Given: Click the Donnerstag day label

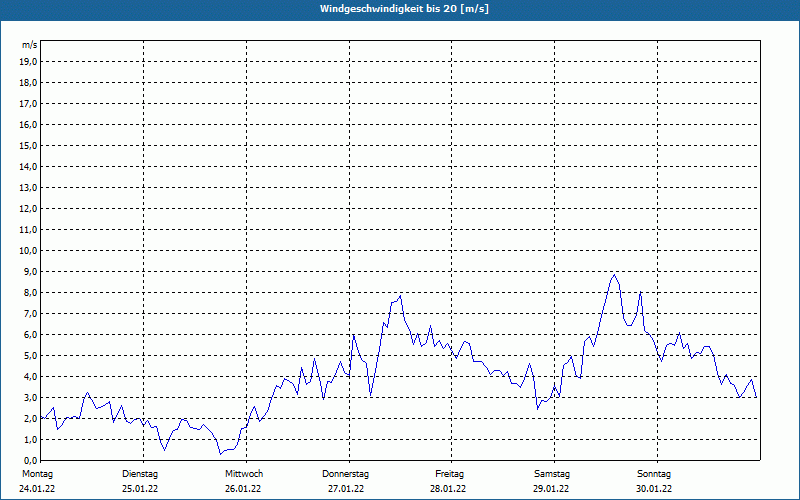Looking at the screenshot, I should (x=345, y=474).
